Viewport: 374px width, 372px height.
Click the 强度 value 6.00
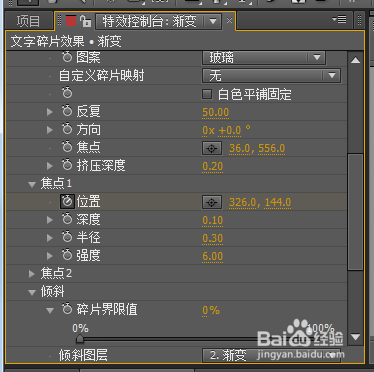(x=213, y=256)
